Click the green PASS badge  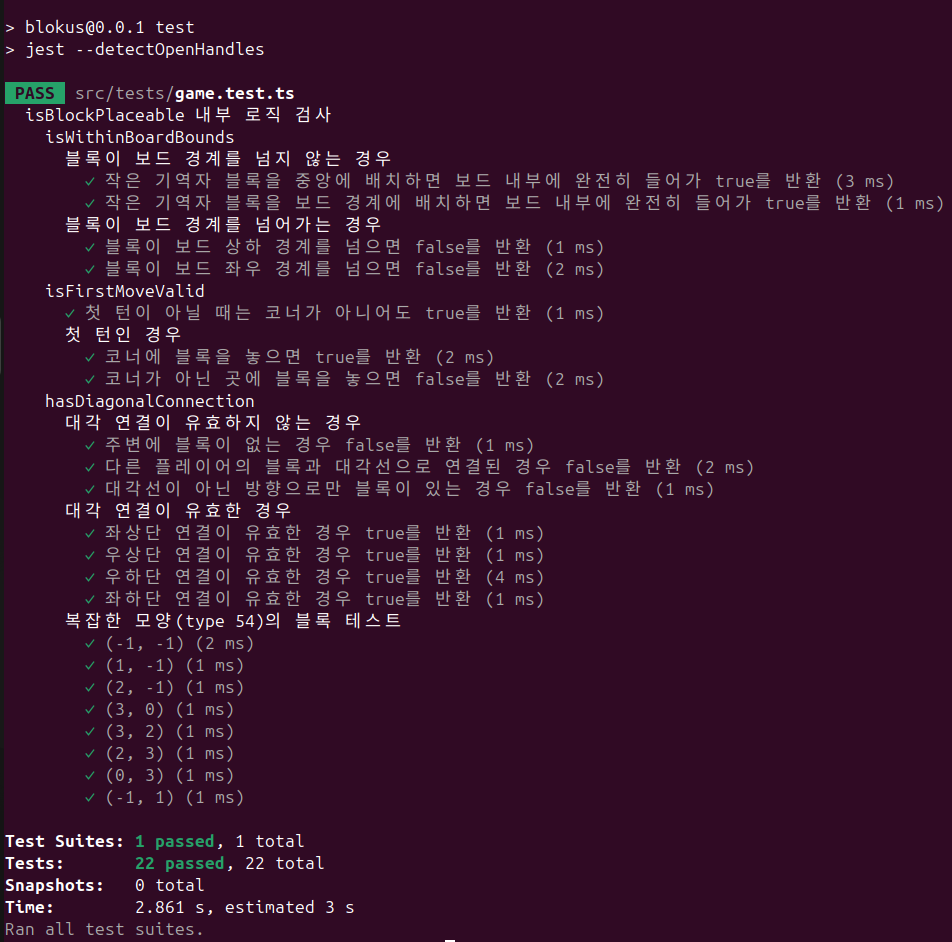[35, 93]
